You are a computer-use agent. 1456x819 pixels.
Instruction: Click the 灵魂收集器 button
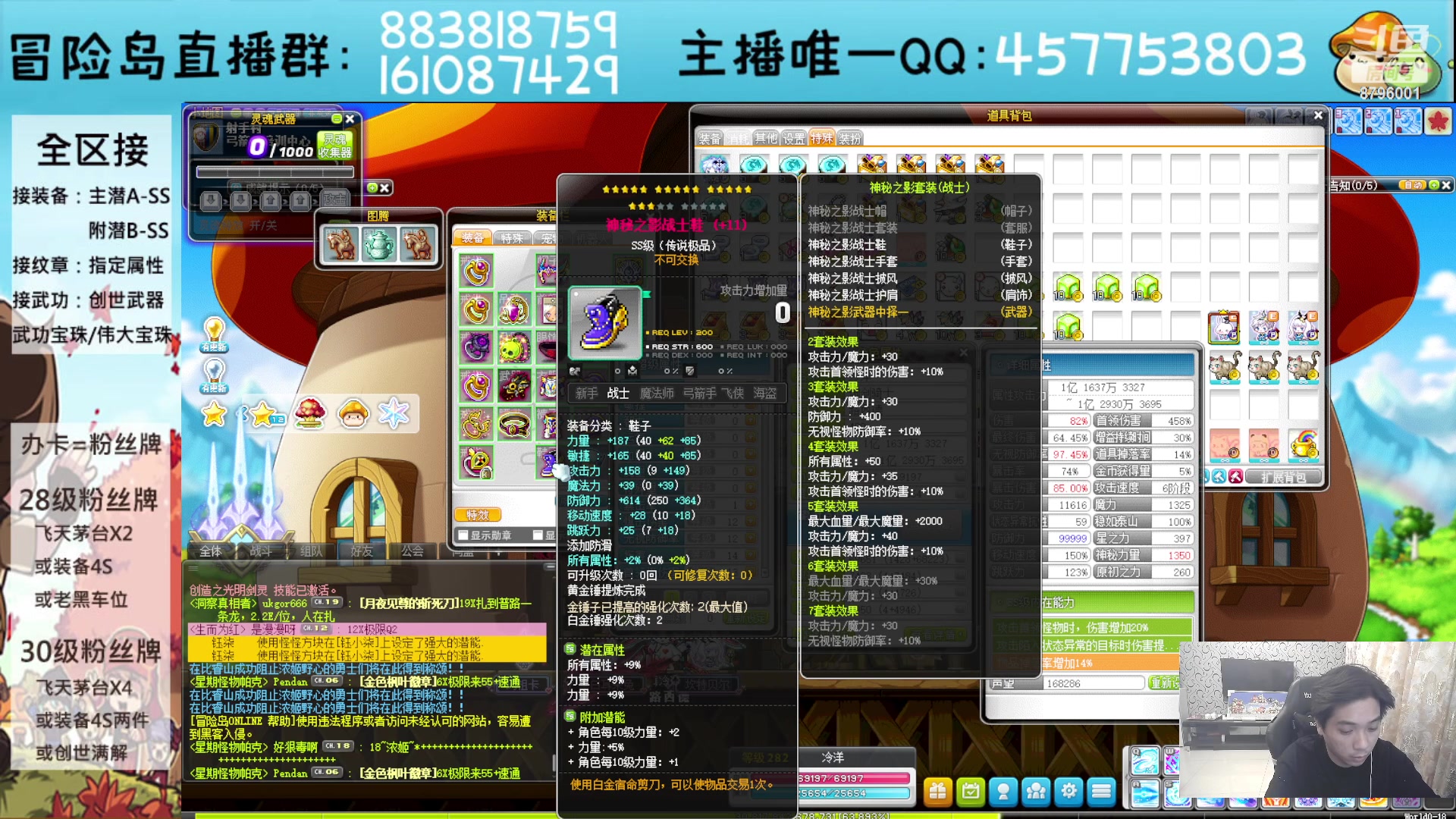(x=334, y=146)
